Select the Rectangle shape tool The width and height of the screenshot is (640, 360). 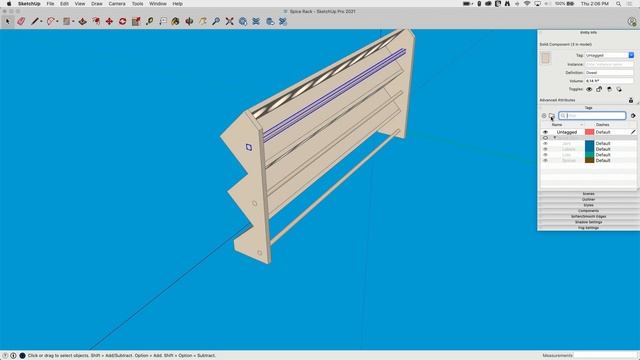[x=67, y=21]
